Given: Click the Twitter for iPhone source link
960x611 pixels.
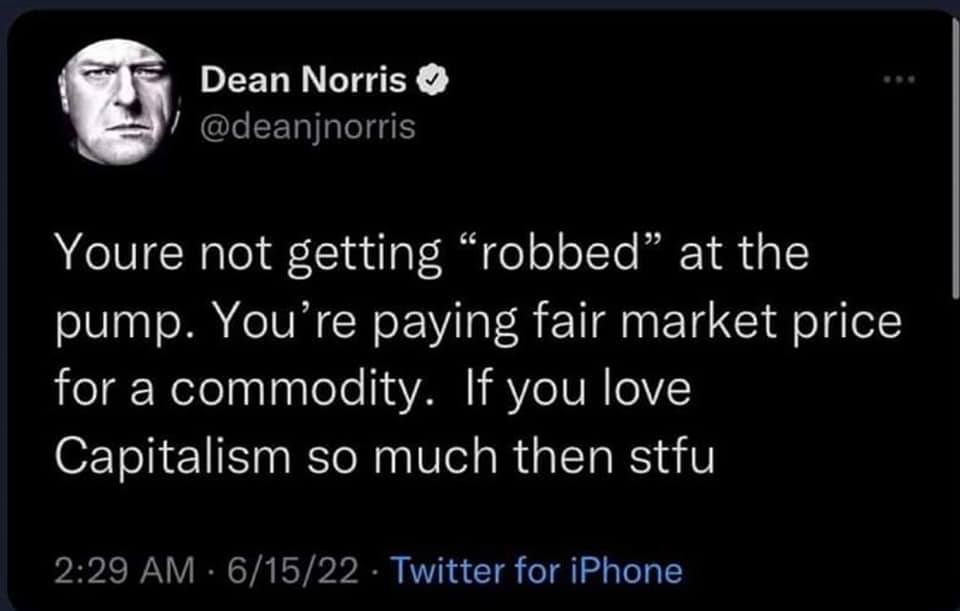Looking at the screenshot, I should pos(536,571).
